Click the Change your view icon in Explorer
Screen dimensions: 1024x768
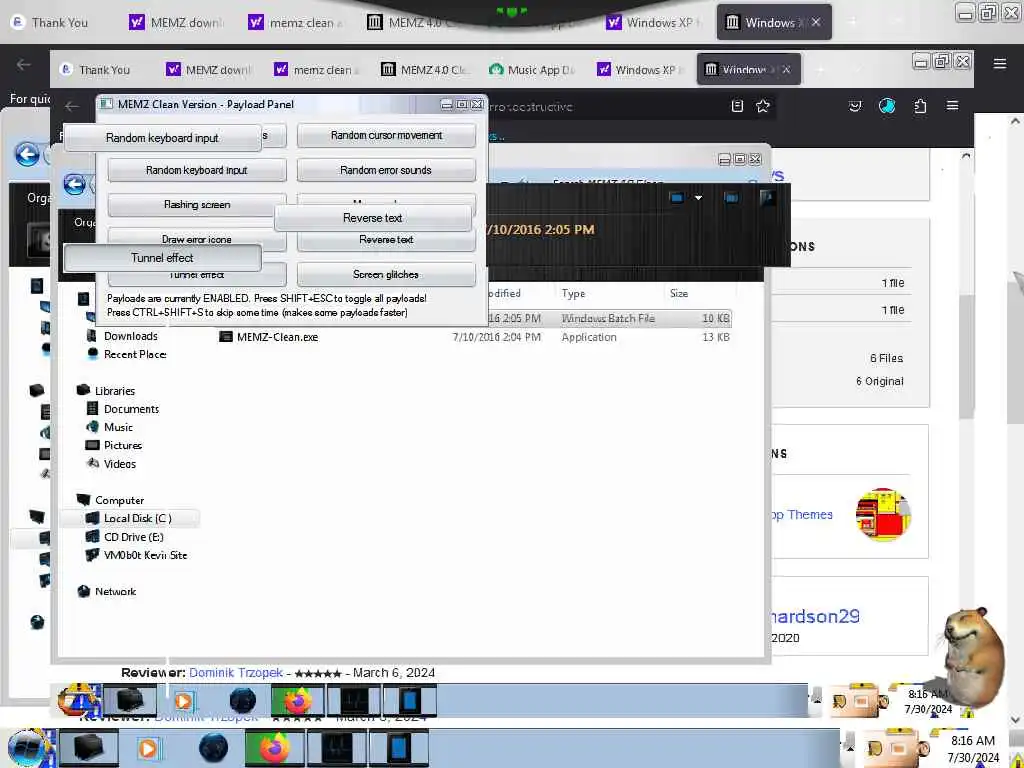pyautogui.click(x=677, y=197)
